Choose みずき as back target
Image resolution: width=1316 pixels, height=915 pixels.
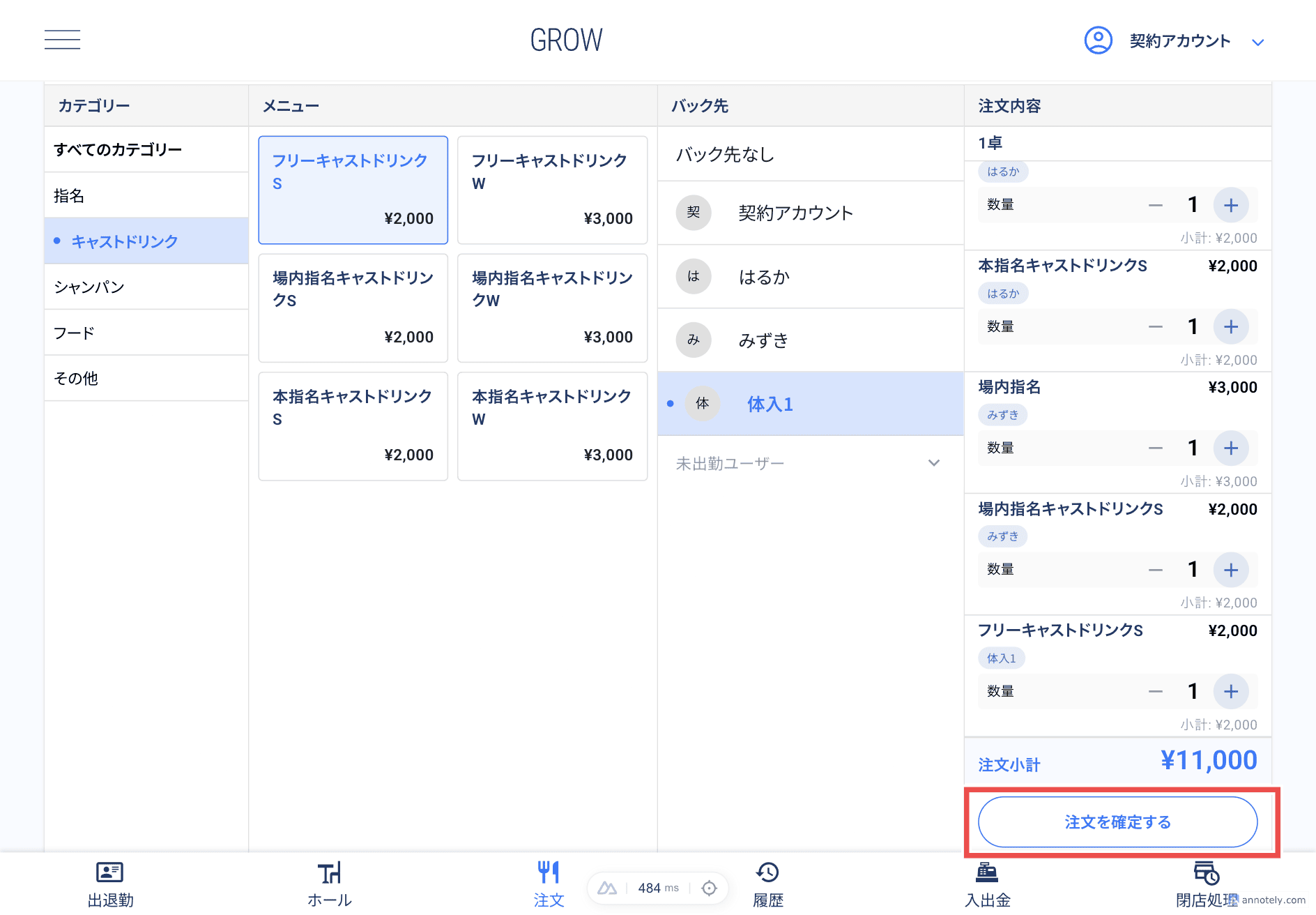pos(810,340)
